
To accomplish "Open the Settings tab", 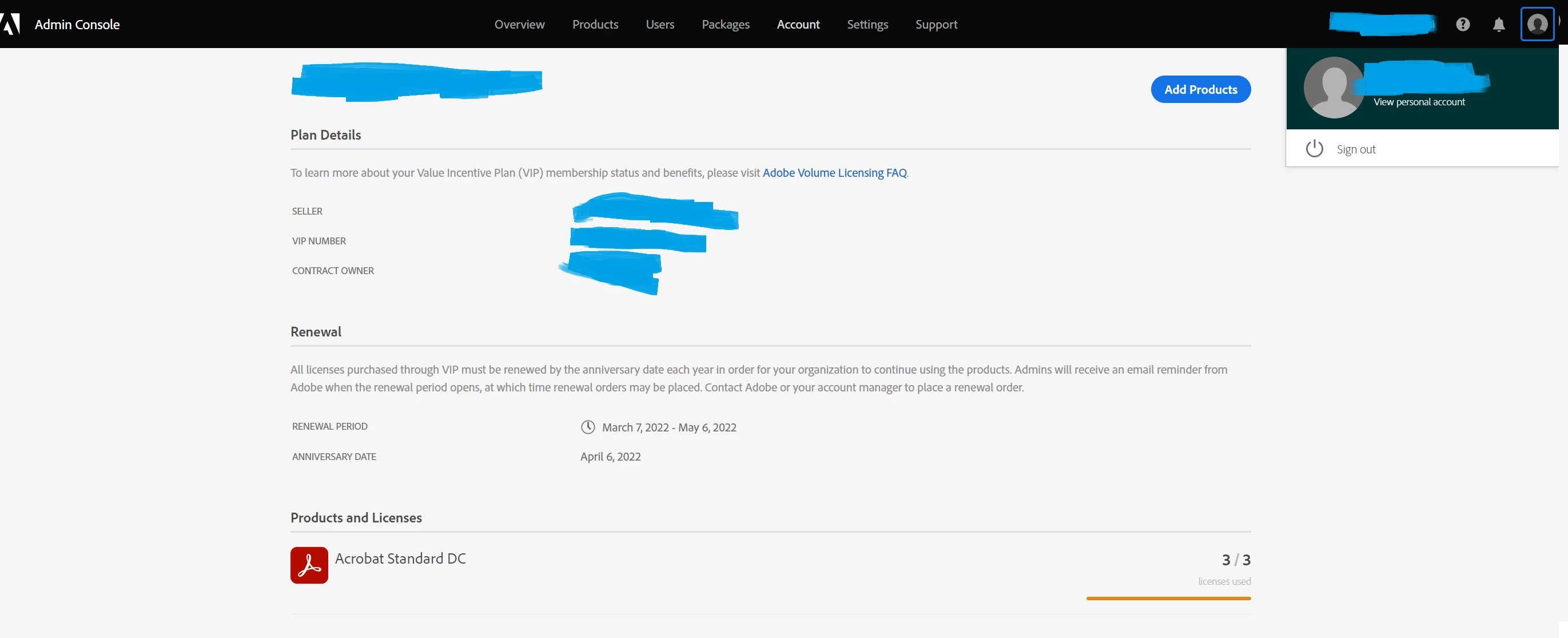I will [867, 25].
